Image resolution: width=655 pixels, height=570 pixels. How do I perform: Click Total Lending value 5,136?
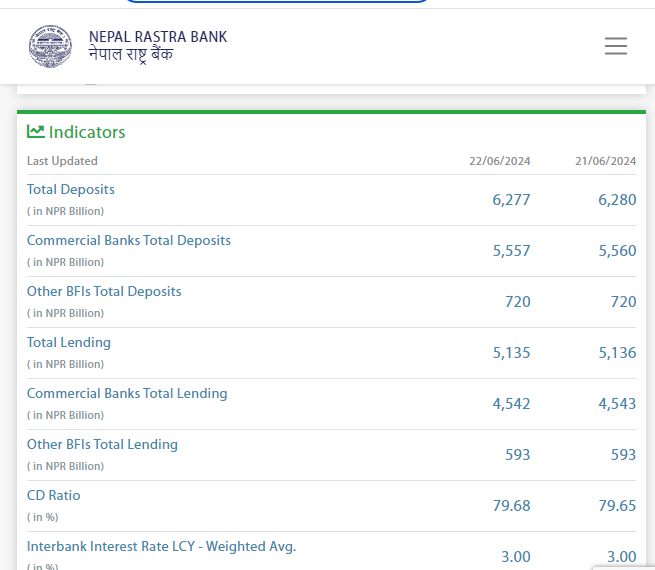pos(617,352)
